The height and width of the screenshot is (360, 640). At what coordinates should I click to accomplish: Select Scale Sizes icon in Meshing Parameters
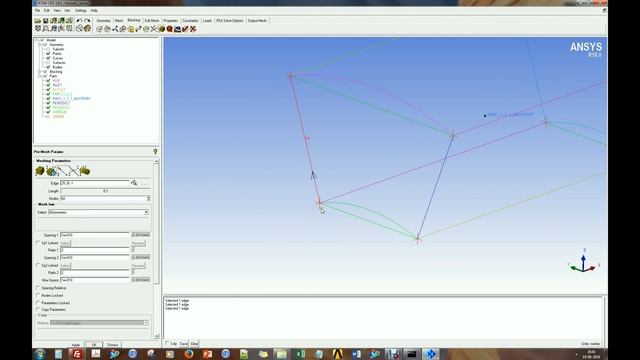(x=51, y=171)
